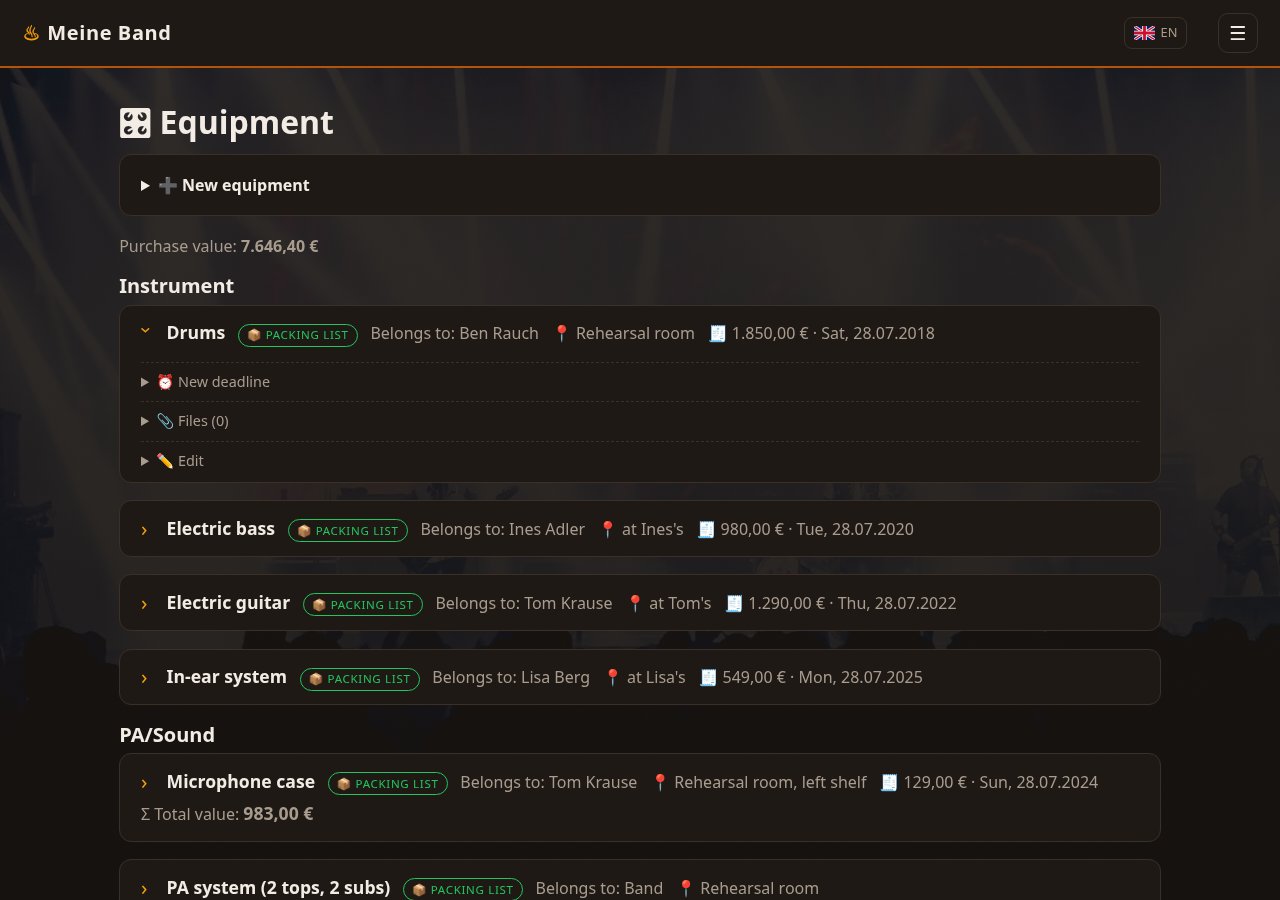Click the pin icon in PA system row
The width and height of the screenshot is (1280, 900).
(685, 888)
